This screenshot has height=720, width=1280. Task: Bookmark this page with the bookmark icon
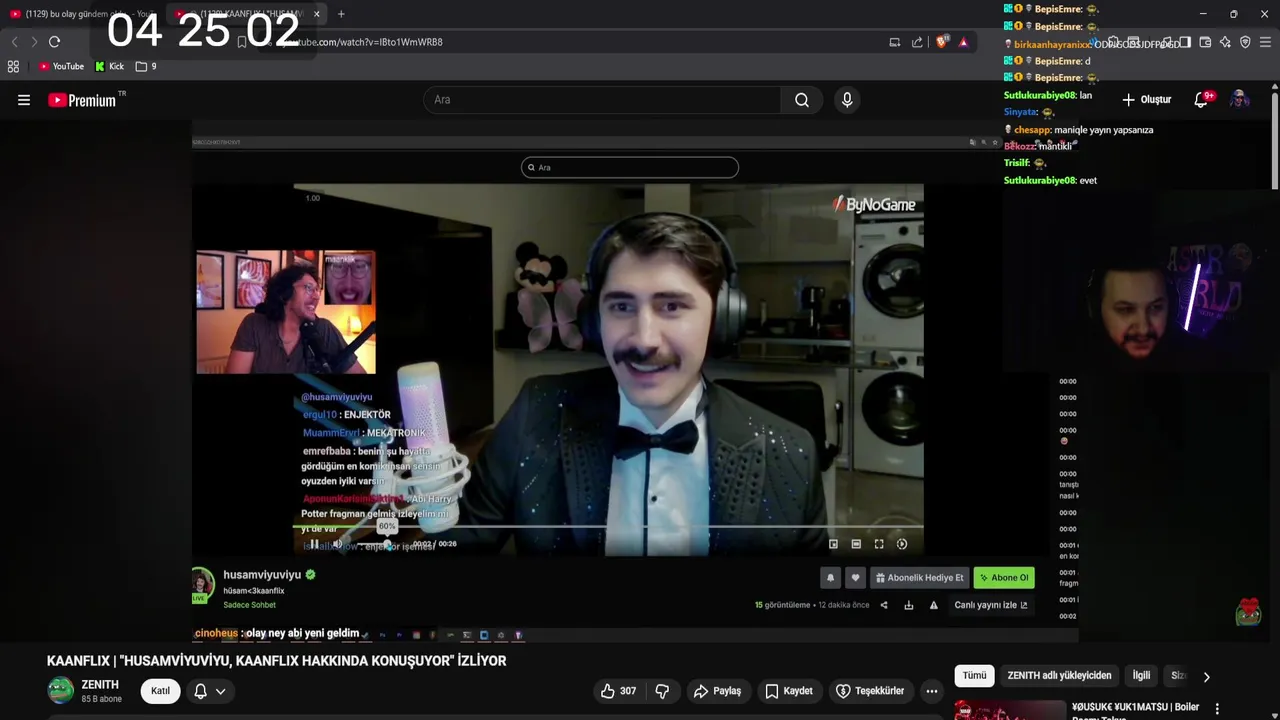click(x=241, y=42)
